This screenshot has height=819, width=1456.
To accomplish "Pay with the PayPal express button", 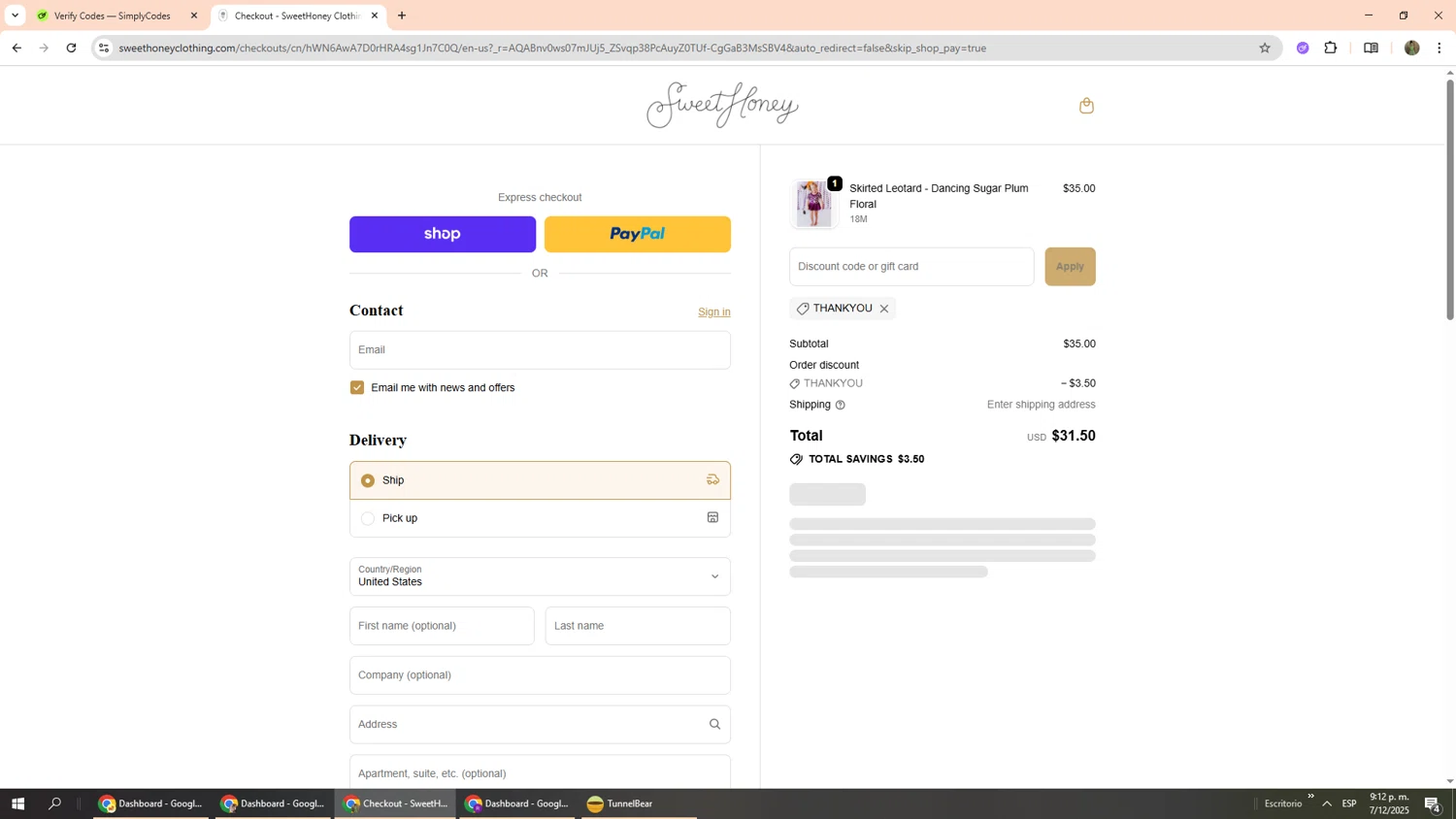I will (638, 234).
